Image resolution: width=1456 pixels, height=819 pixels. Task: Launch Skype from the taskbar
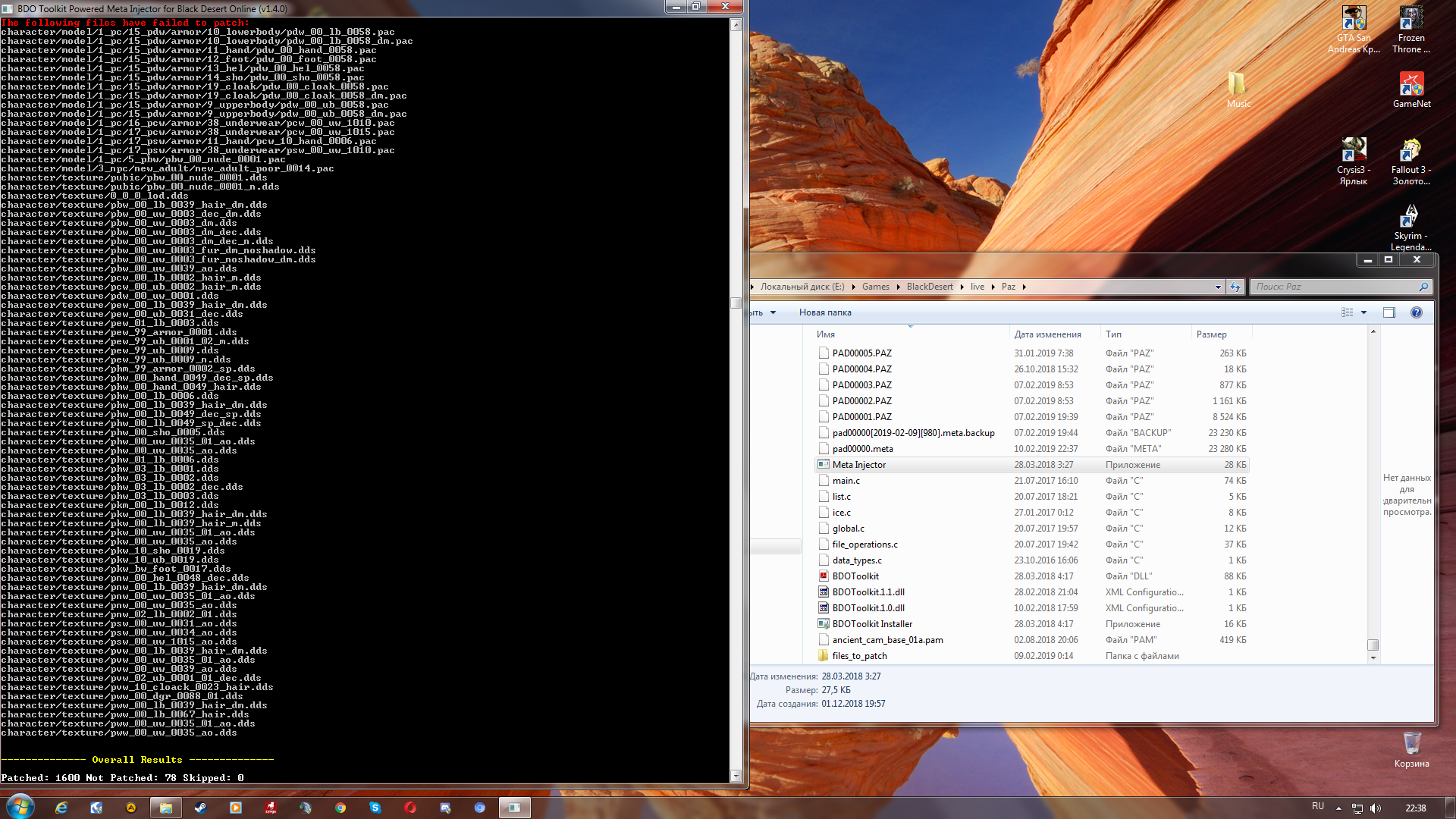[375, 808]
